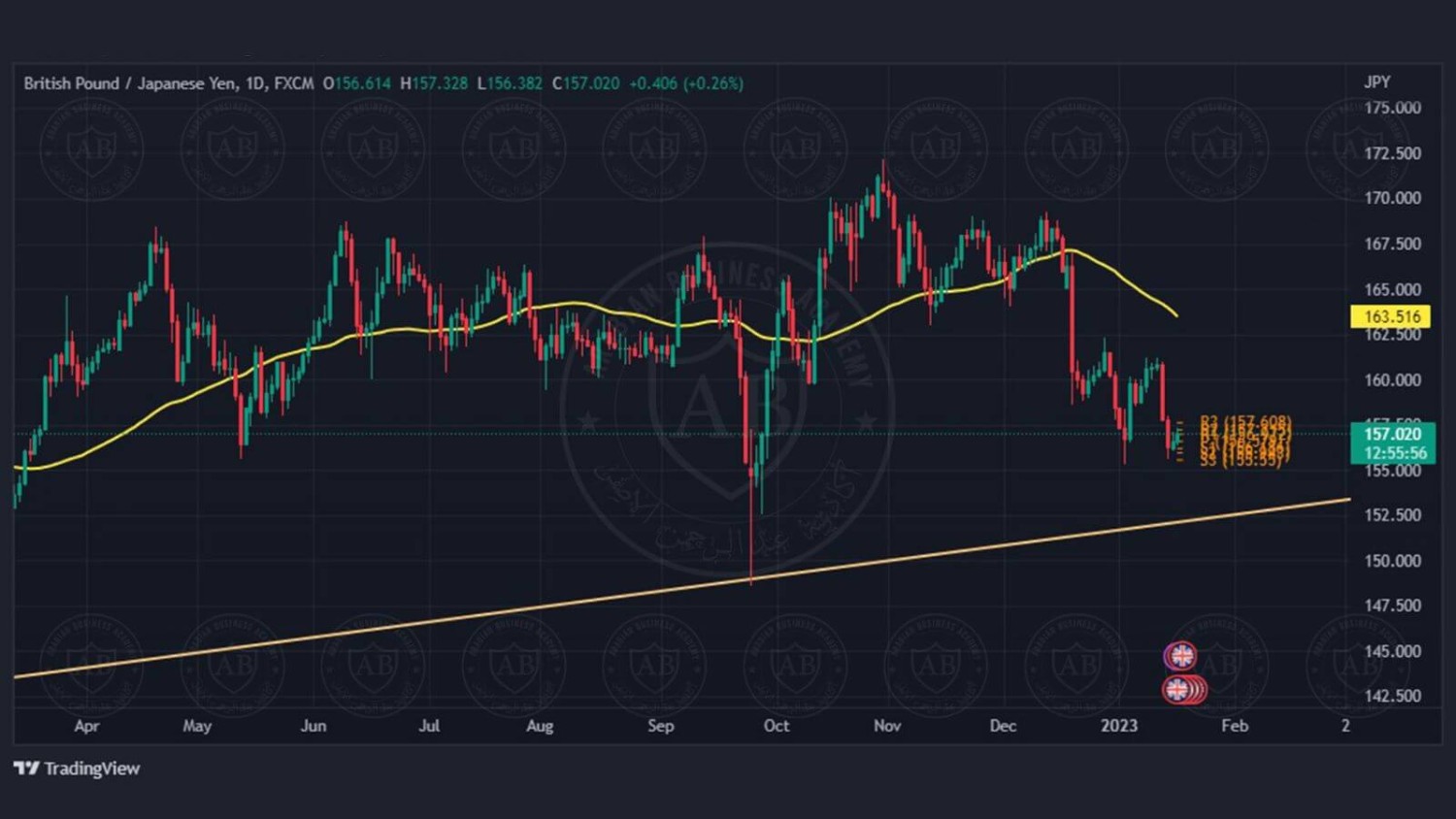Click the FXCM data source label

click(x=294, y=83)
